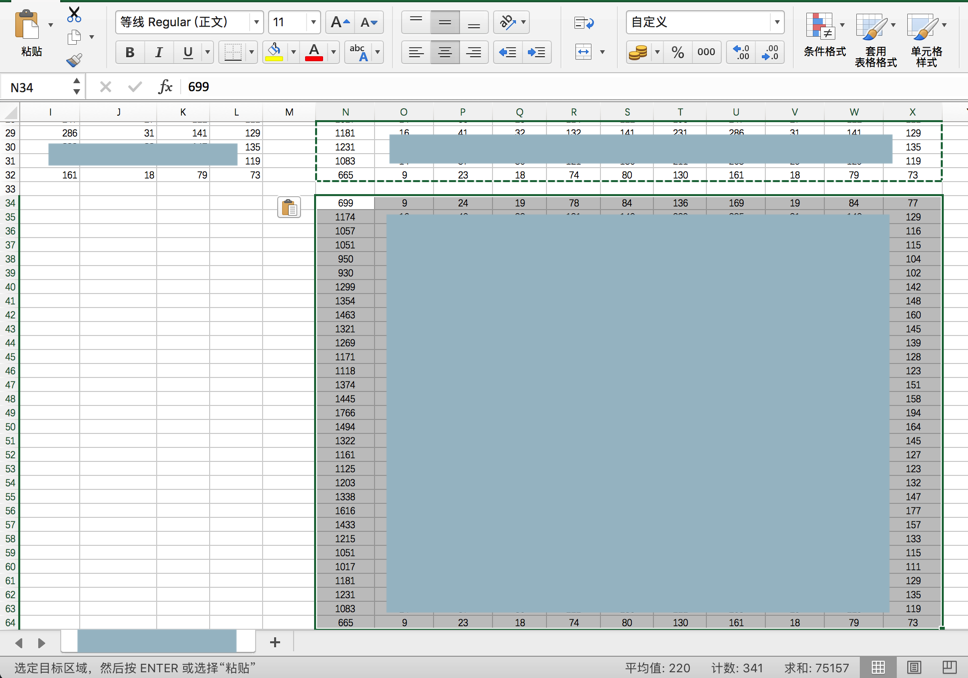Screen dimensions: 968x678
Task: Select column N header
Action: pyautogui.click(x=345, y=112)
